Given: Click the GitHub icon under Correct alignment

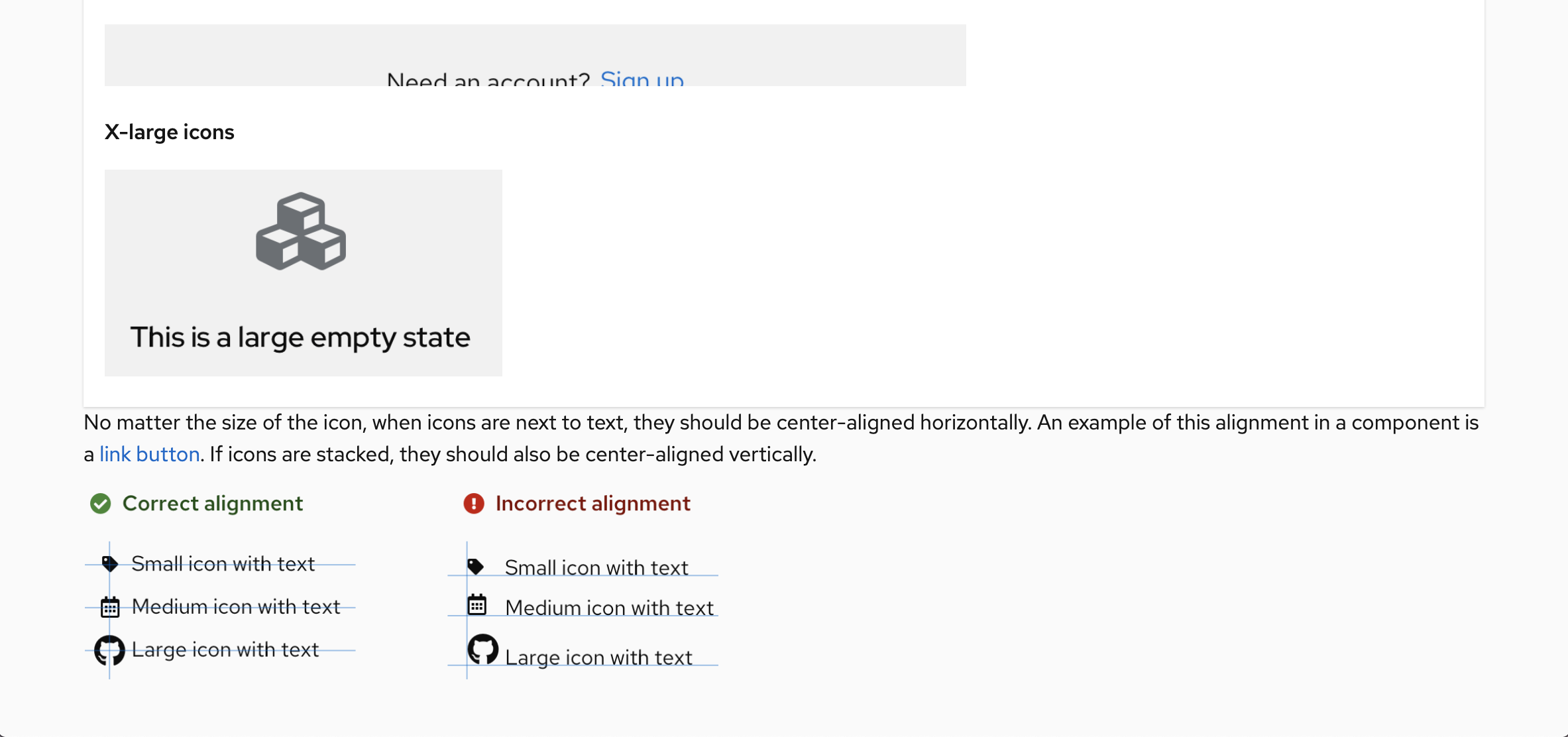Looking at the screenshot, I should point(109,650).
